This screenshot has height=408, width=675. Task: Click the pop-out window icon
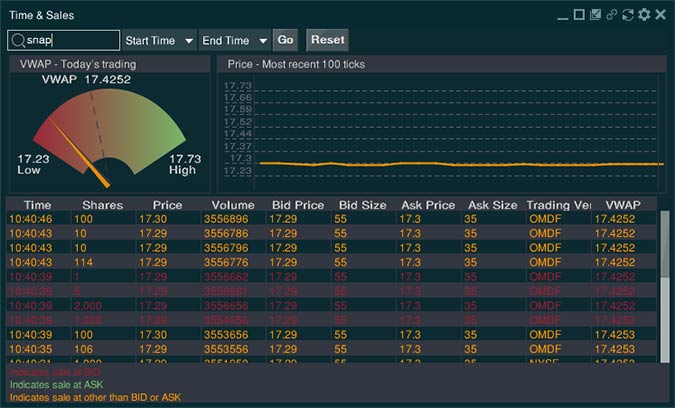596,15
